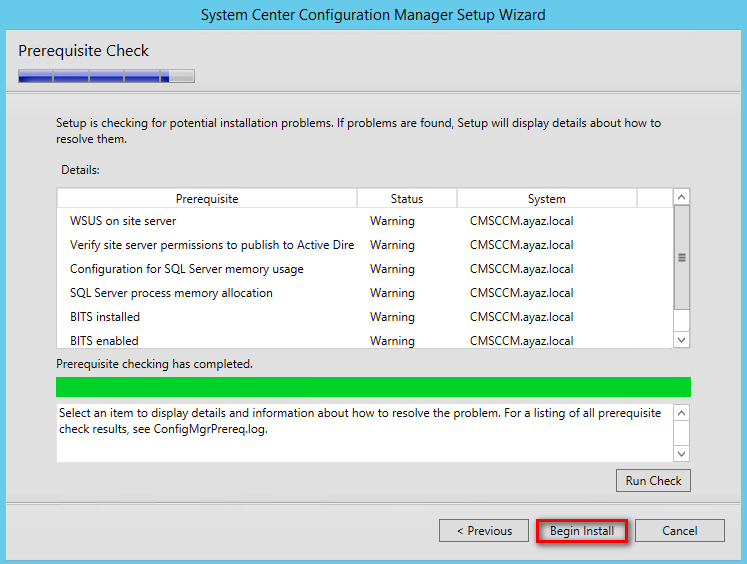Click CMSCCM.ayaz.local in BITS enabled row
747x564 pixels.
[x=522, y=341]
